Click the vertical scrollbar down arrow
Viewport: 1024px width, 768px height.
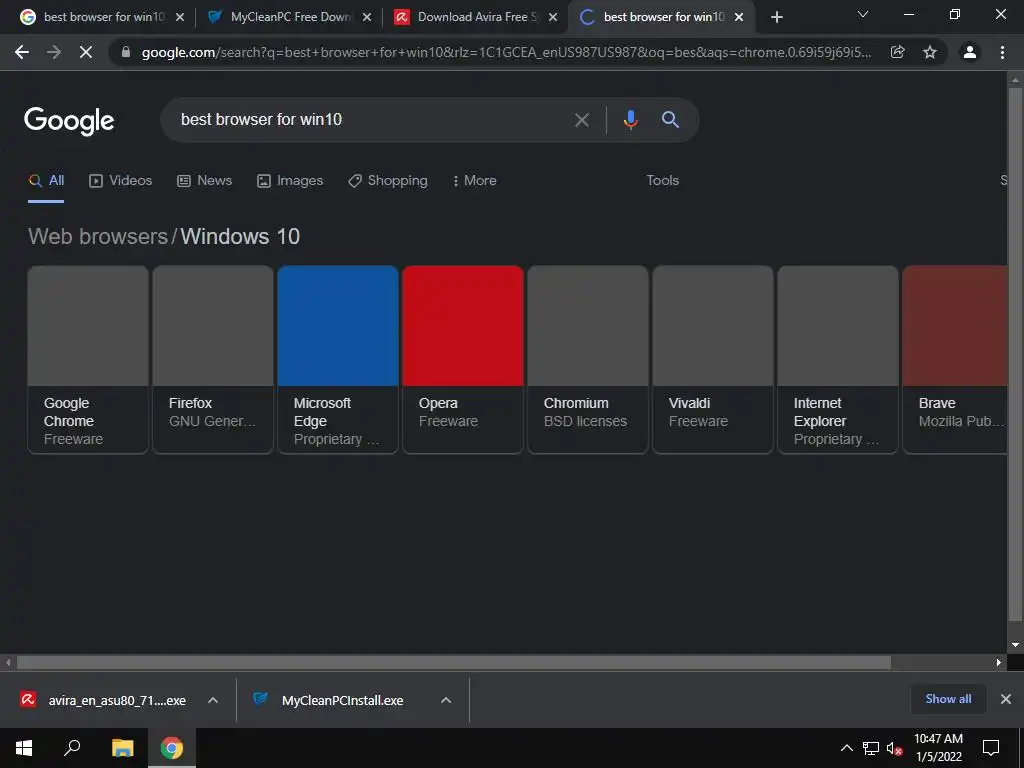click(x=1015, y=645)
